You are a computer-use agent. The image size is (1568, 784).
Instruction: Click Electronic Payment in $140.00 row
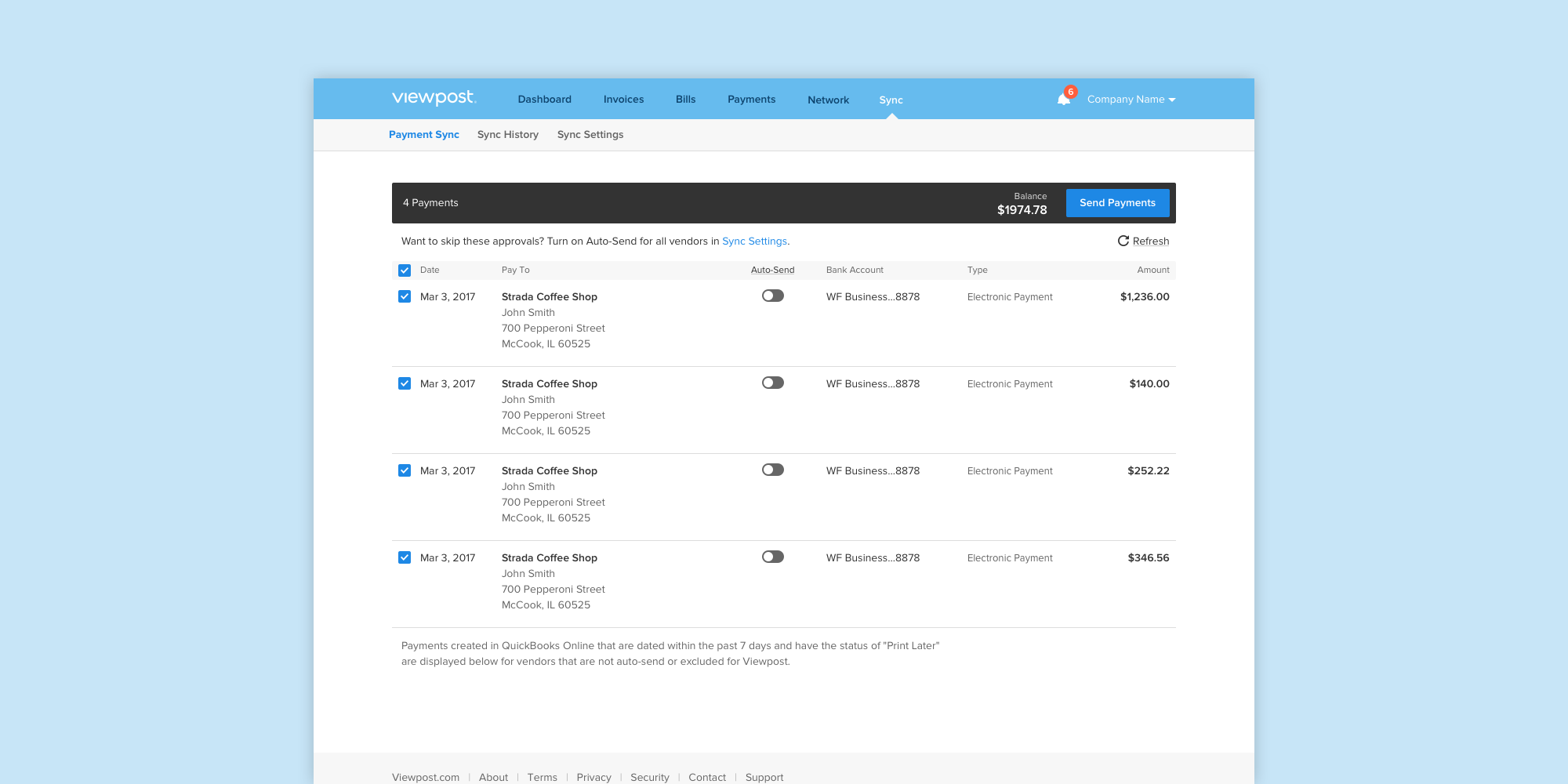pos(1010,384)
